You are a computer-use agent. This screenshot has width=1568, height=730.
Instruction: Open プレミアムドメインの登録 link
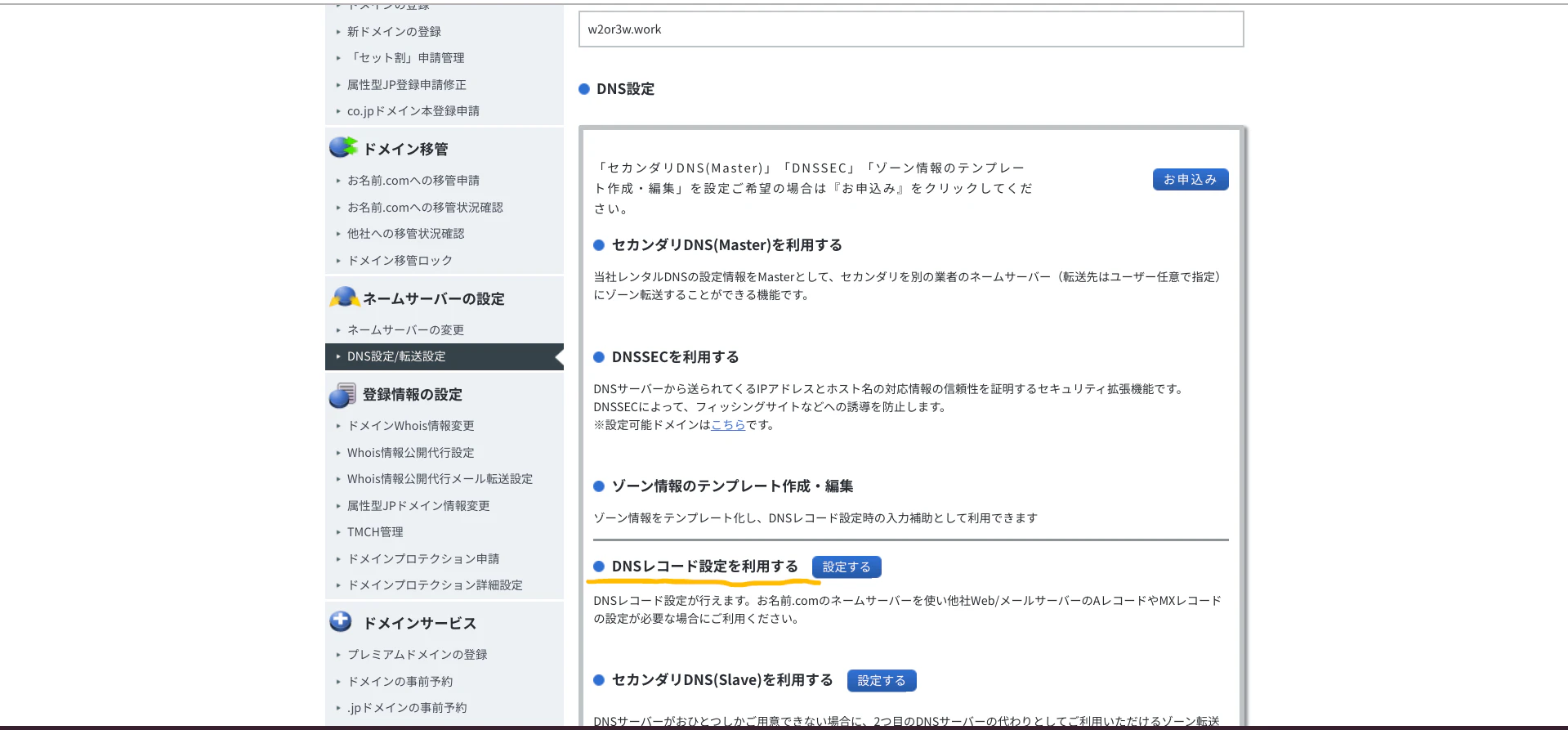click(x=417, y=655)
